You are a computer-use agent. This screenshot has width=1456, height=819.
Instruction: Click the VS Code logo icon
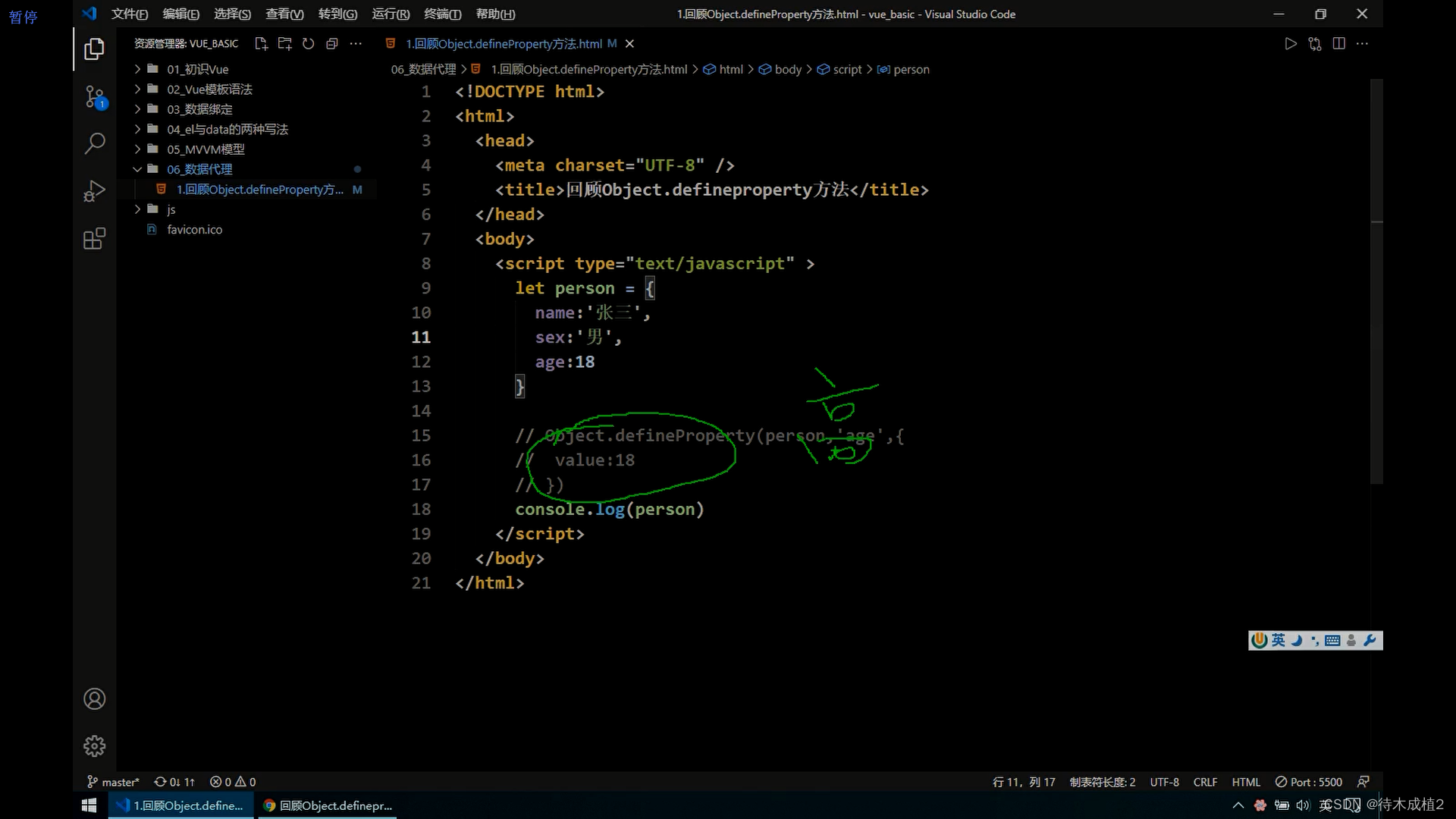point(89,14)
